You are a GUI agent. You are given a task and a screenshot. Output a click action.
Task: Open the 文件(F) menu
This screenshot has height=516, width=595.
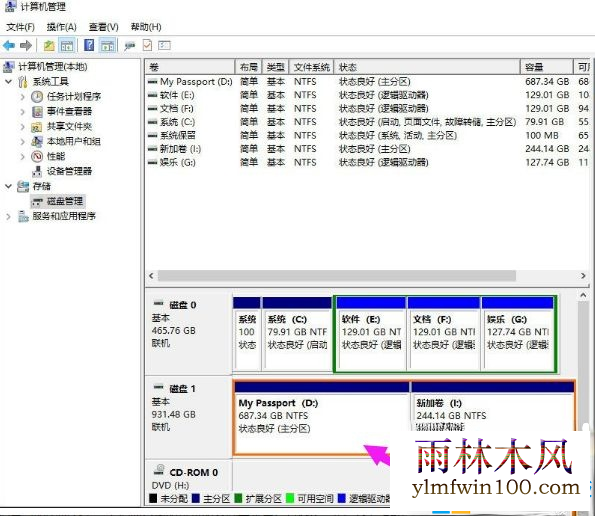20,27
